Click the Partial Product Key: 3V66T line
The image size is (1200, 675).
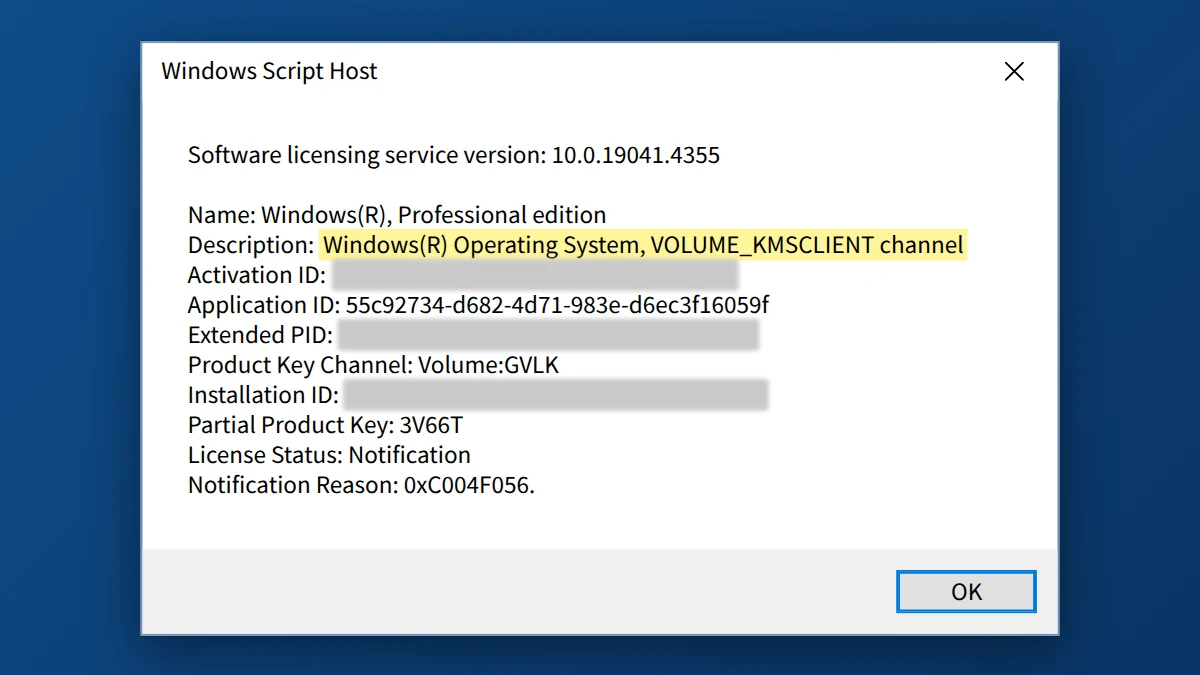pyautogui.click(x=326, y=425)
